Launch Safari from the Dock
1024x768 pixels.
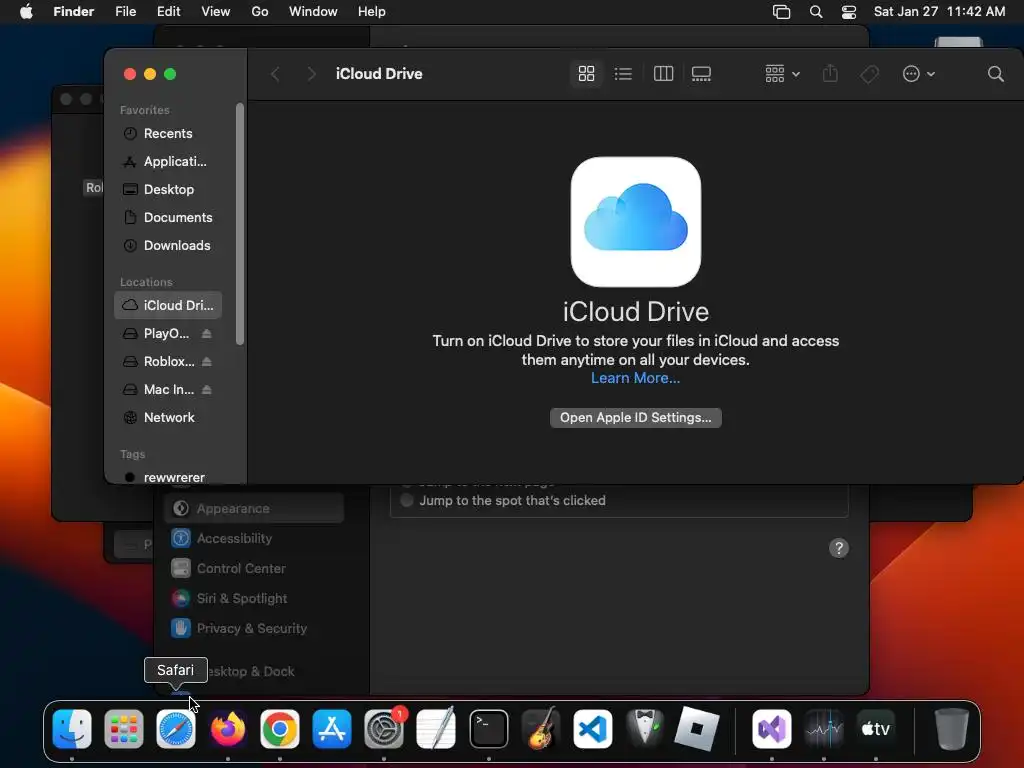pyautogui.click(x=176, y=729)
